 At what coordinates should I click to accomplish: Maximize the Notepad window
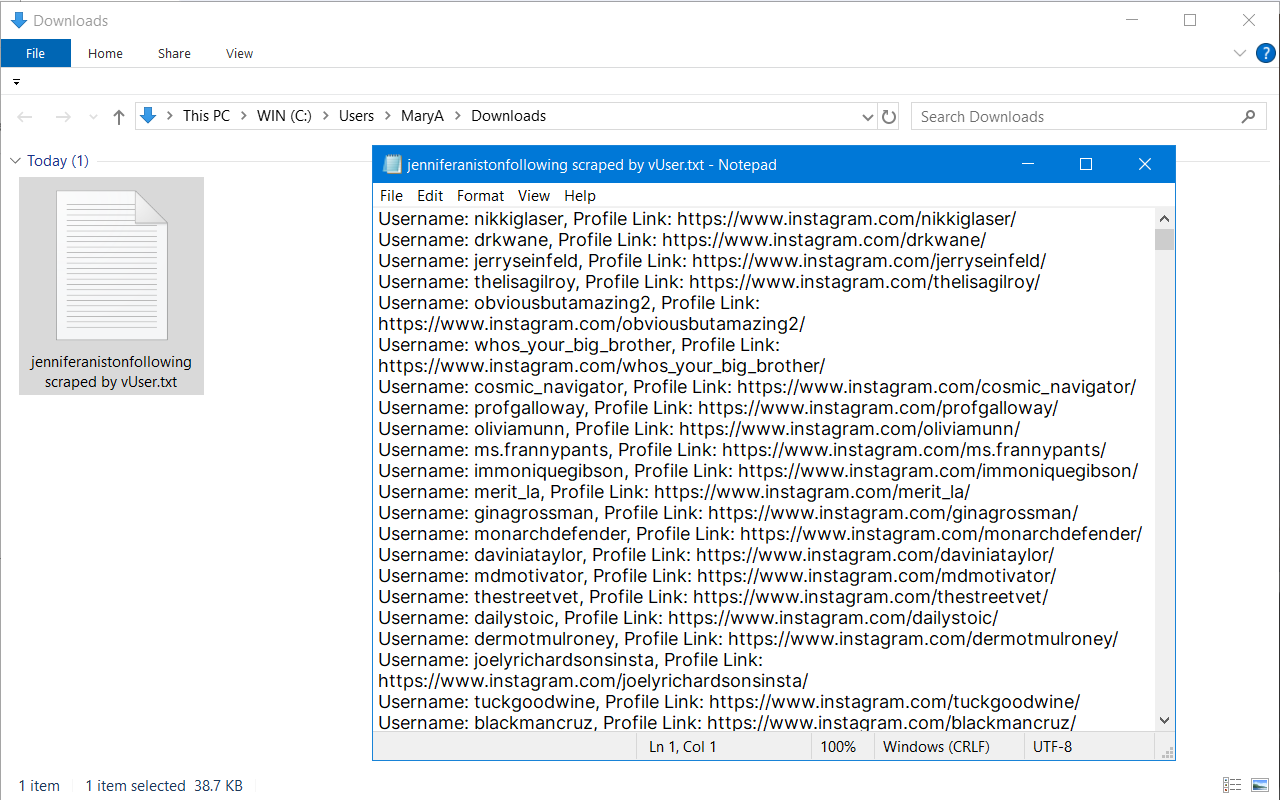click(x=1086, y=164)
